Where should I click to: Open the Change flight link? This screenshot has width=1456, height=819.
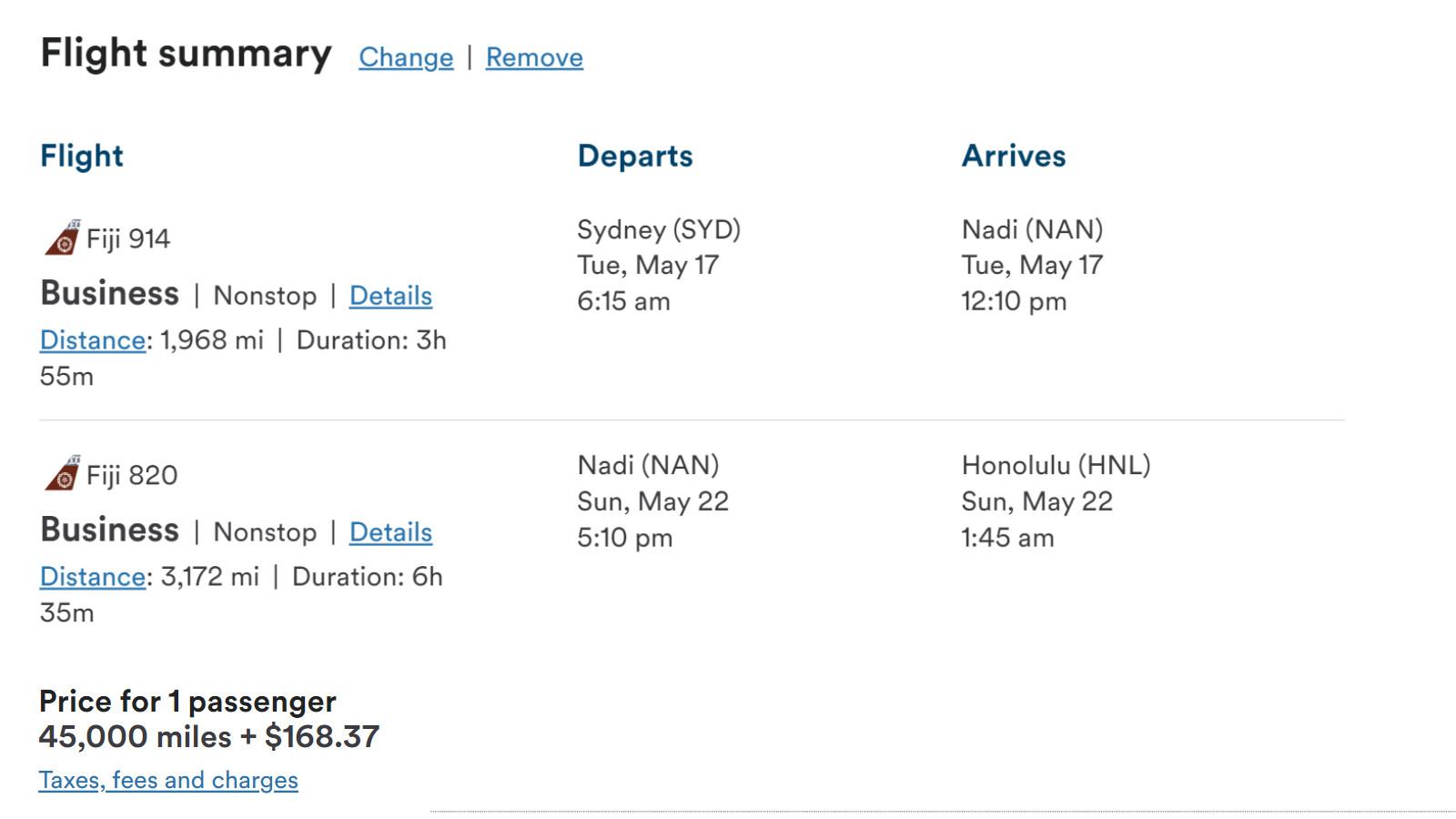point(406,57)
